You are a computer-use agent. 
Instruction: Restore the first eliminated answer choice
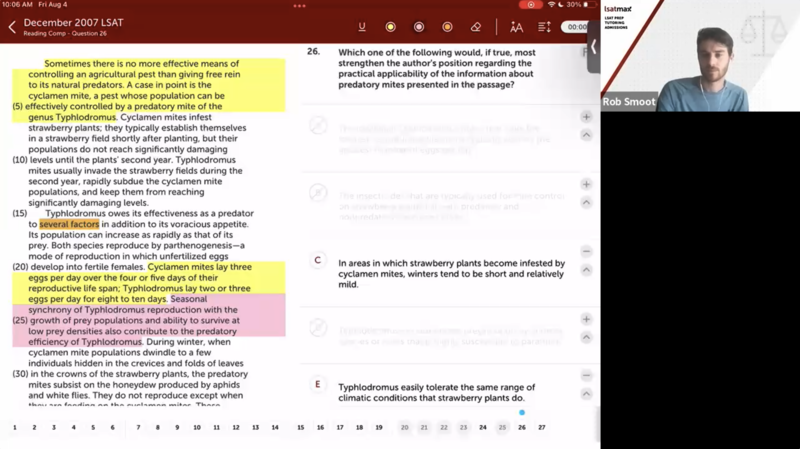(587, 117)
